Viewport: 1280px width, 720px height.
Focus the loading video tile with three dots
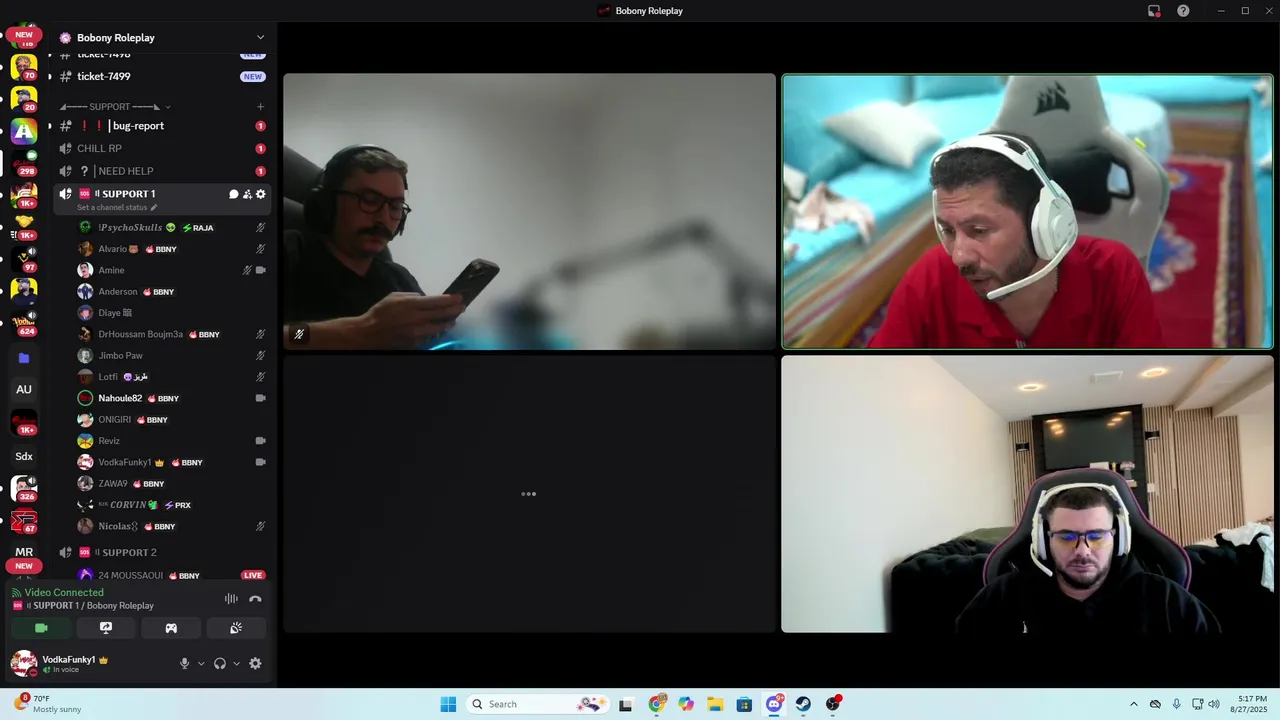529,494
